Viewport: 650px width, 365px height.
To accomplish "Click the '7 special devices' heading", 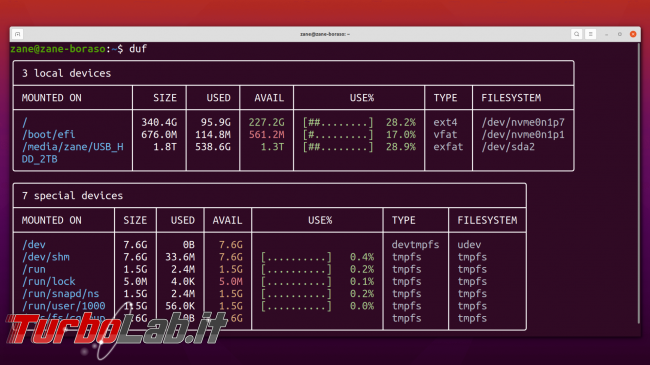I will 73,196.
